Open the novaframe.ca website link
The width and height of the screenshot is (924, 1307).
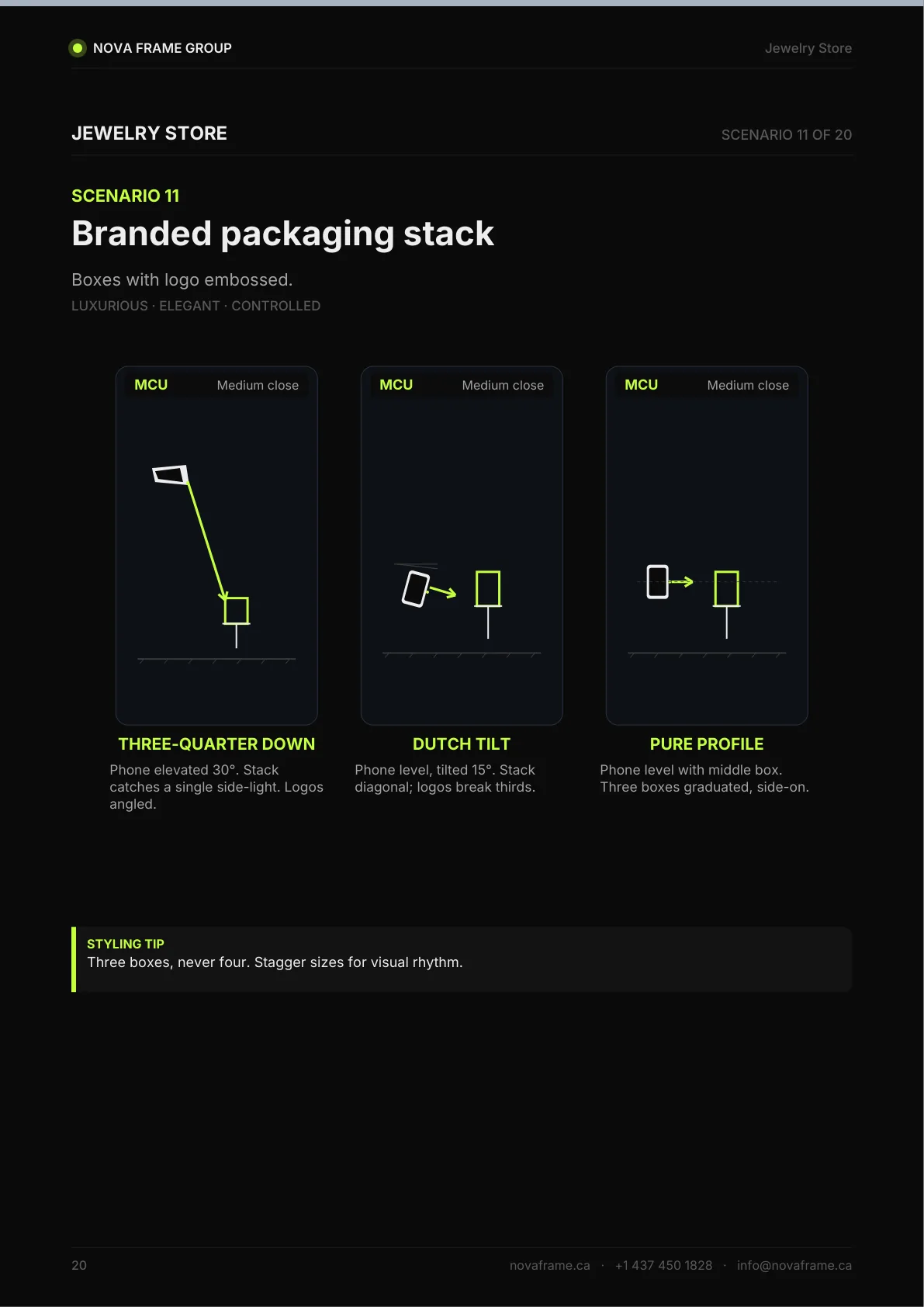pos(550,1266)
